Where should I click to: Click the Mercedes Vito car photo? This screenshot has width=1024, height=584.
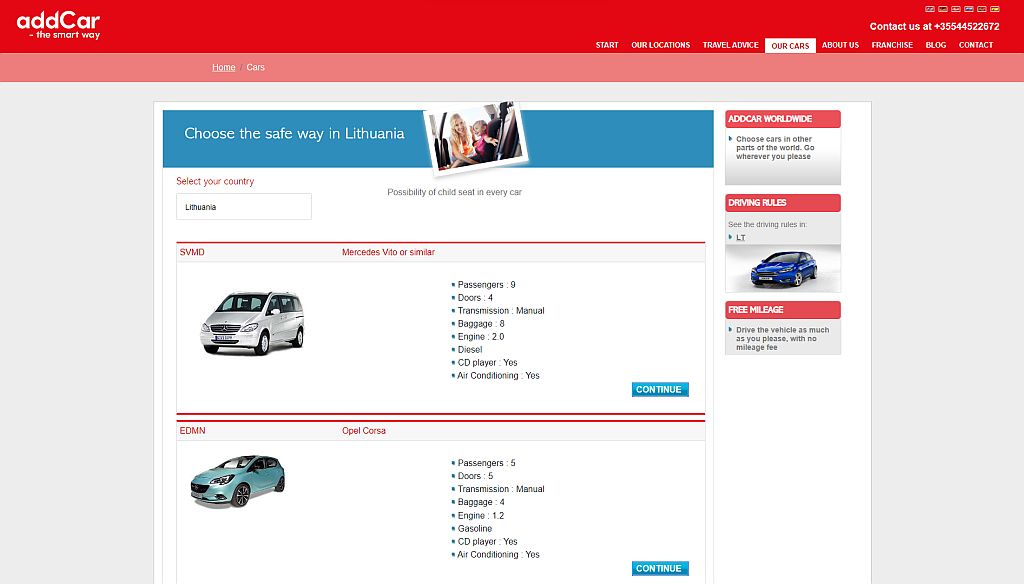[x=252, y=319]
